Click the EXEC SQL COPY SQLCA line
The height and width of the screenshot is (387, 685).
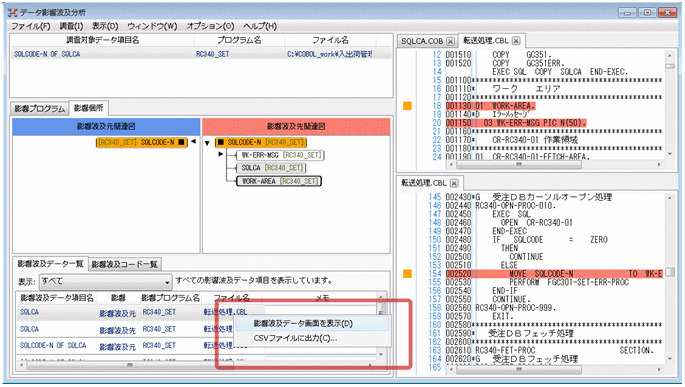(x=560, y=72)
